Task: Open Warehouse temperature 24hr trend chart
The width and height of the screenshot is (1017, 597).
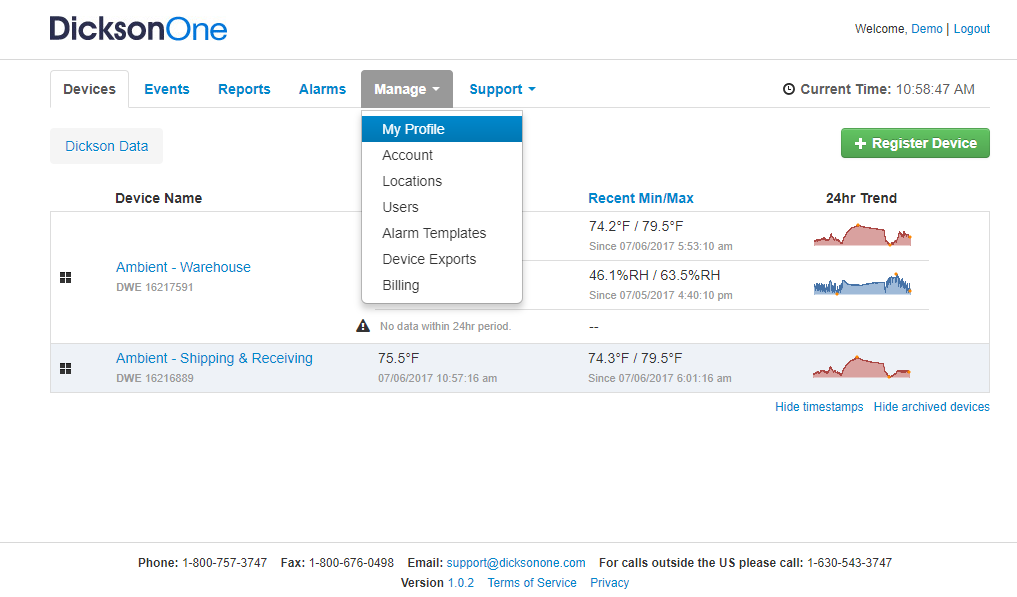Action: point(863,235)
